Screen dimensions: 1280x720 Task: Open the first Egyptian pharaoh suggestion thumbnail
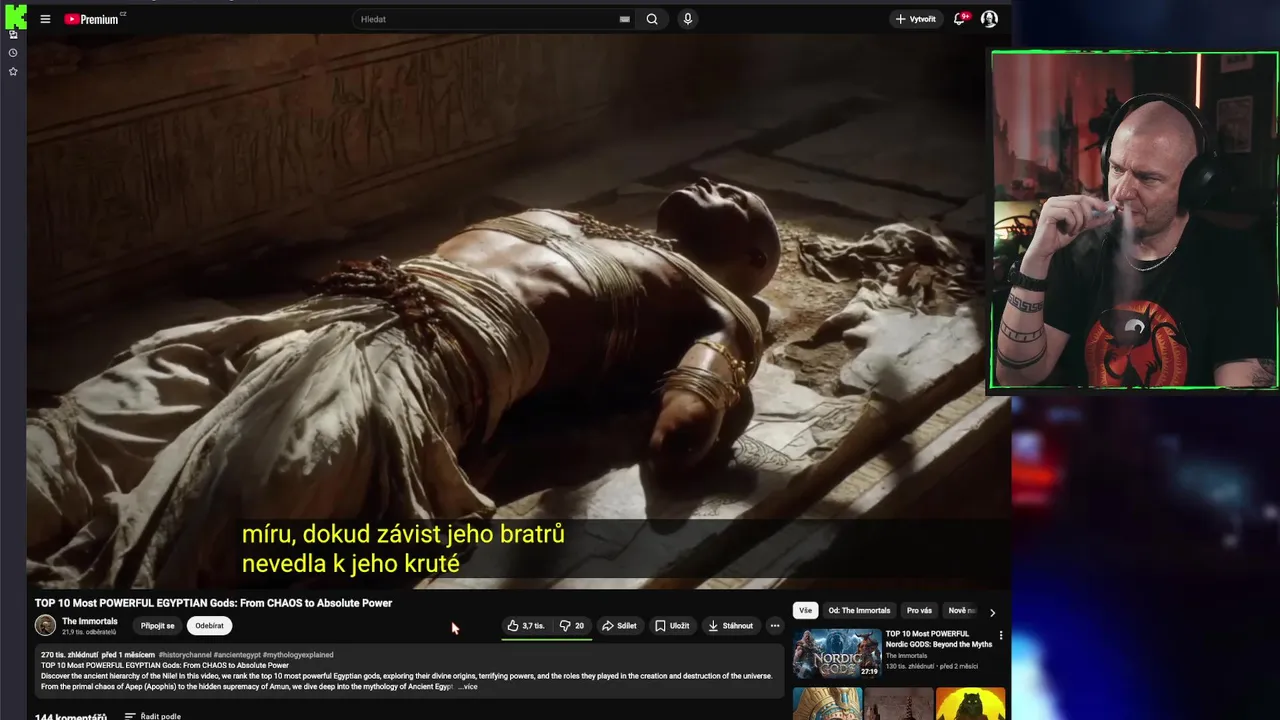827,703
